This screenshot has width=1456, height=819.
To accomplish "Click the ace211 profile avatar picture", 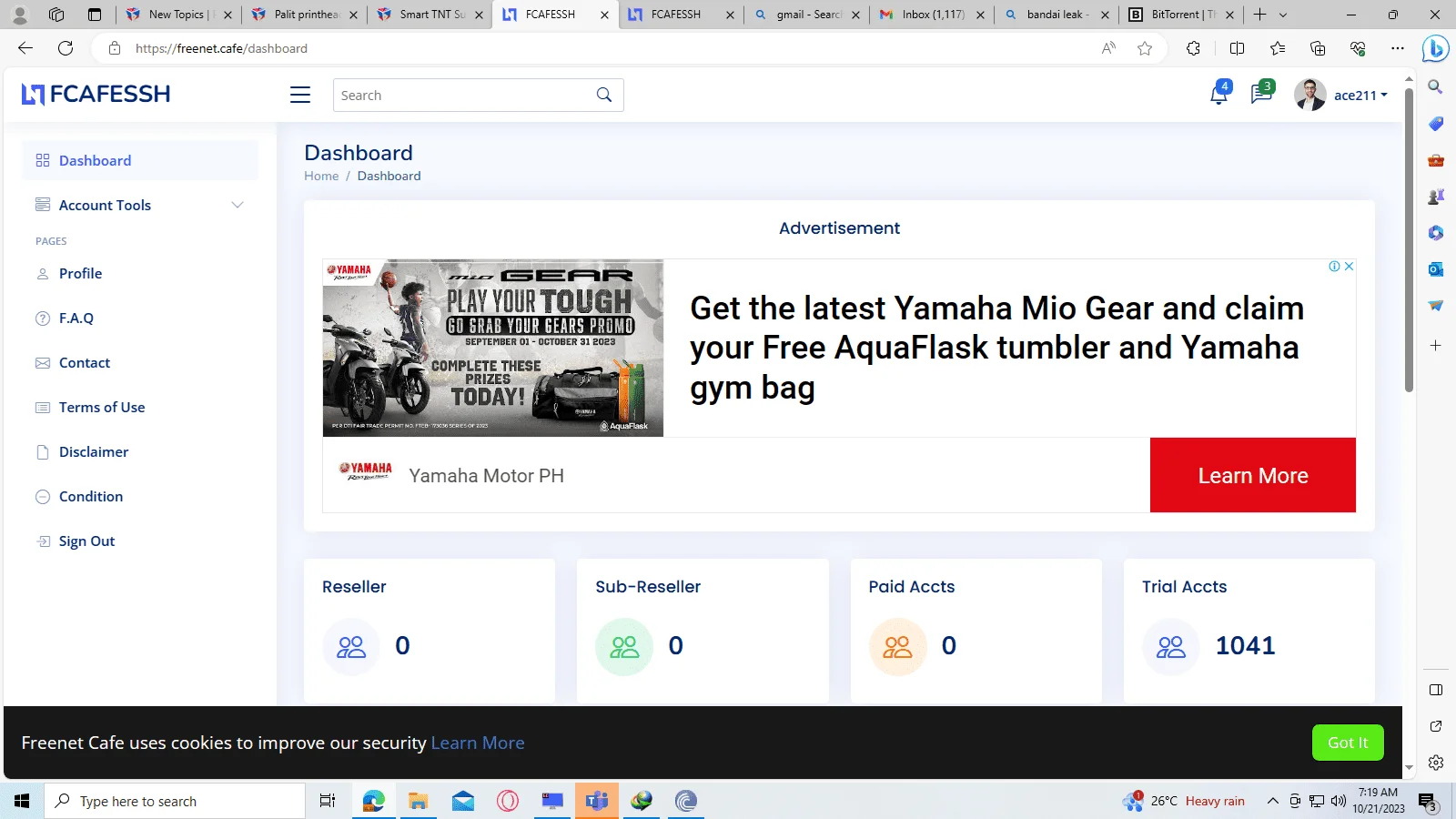I will coord(1310,95).
